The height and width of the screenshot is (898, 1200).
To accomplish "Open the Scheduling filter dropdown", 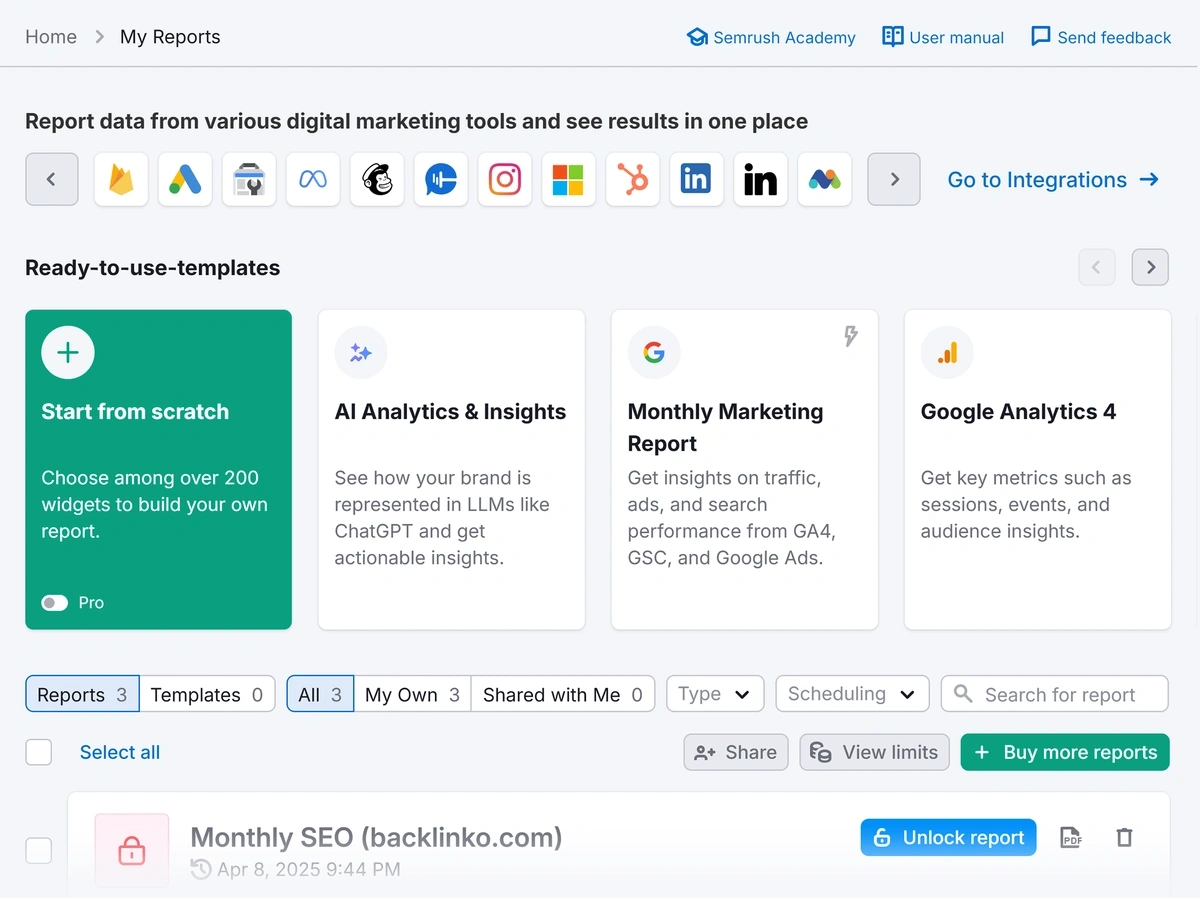I will (x=852, y=694).
